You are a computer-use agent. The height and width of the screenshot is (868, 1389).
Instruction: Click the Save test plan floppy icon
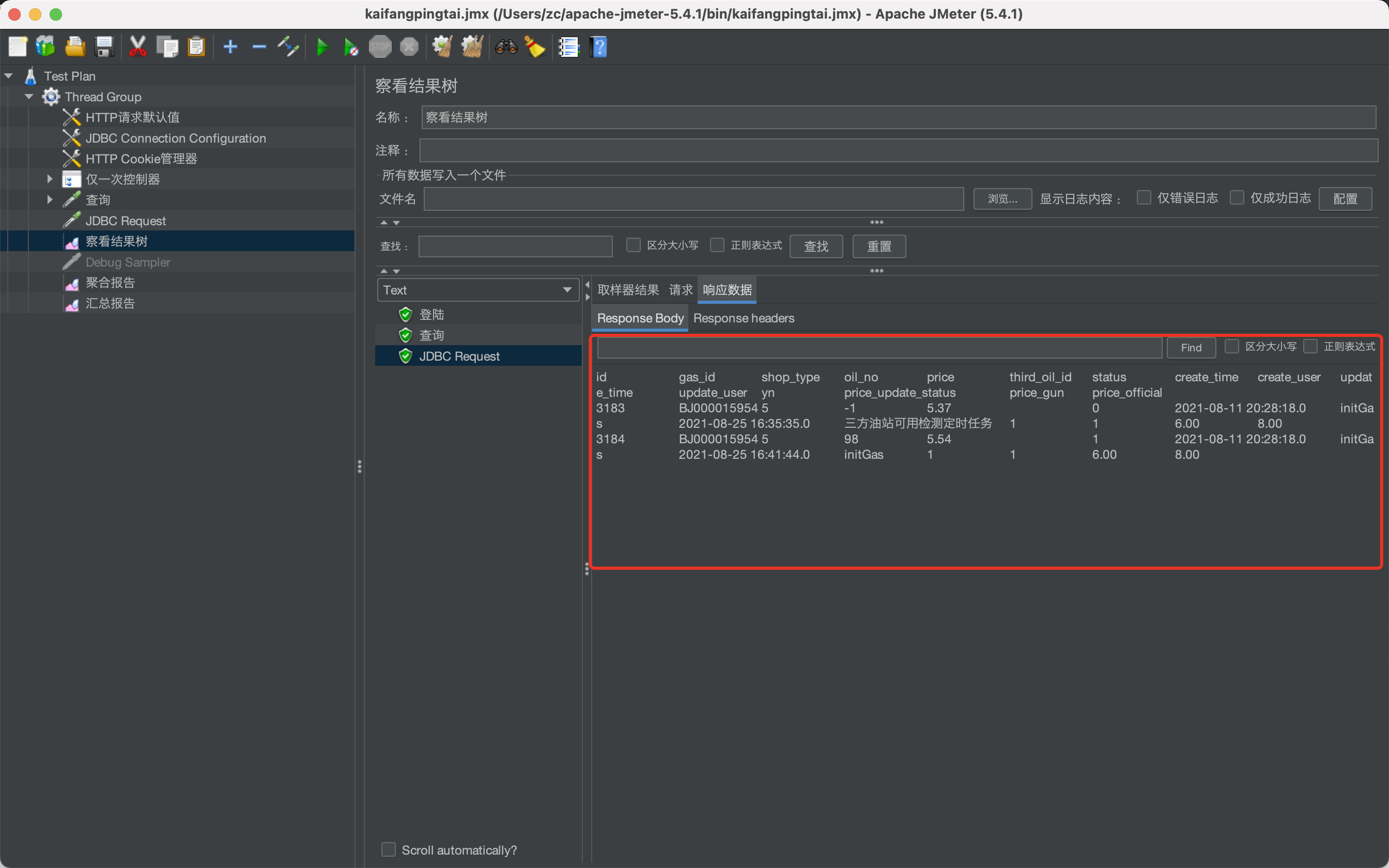[x=104, y=47]
